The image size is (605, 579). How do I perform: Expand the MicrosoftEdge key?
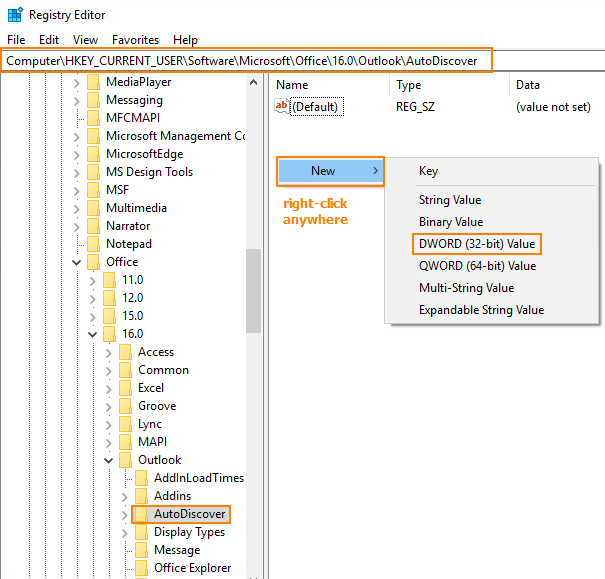click(76, 155)
